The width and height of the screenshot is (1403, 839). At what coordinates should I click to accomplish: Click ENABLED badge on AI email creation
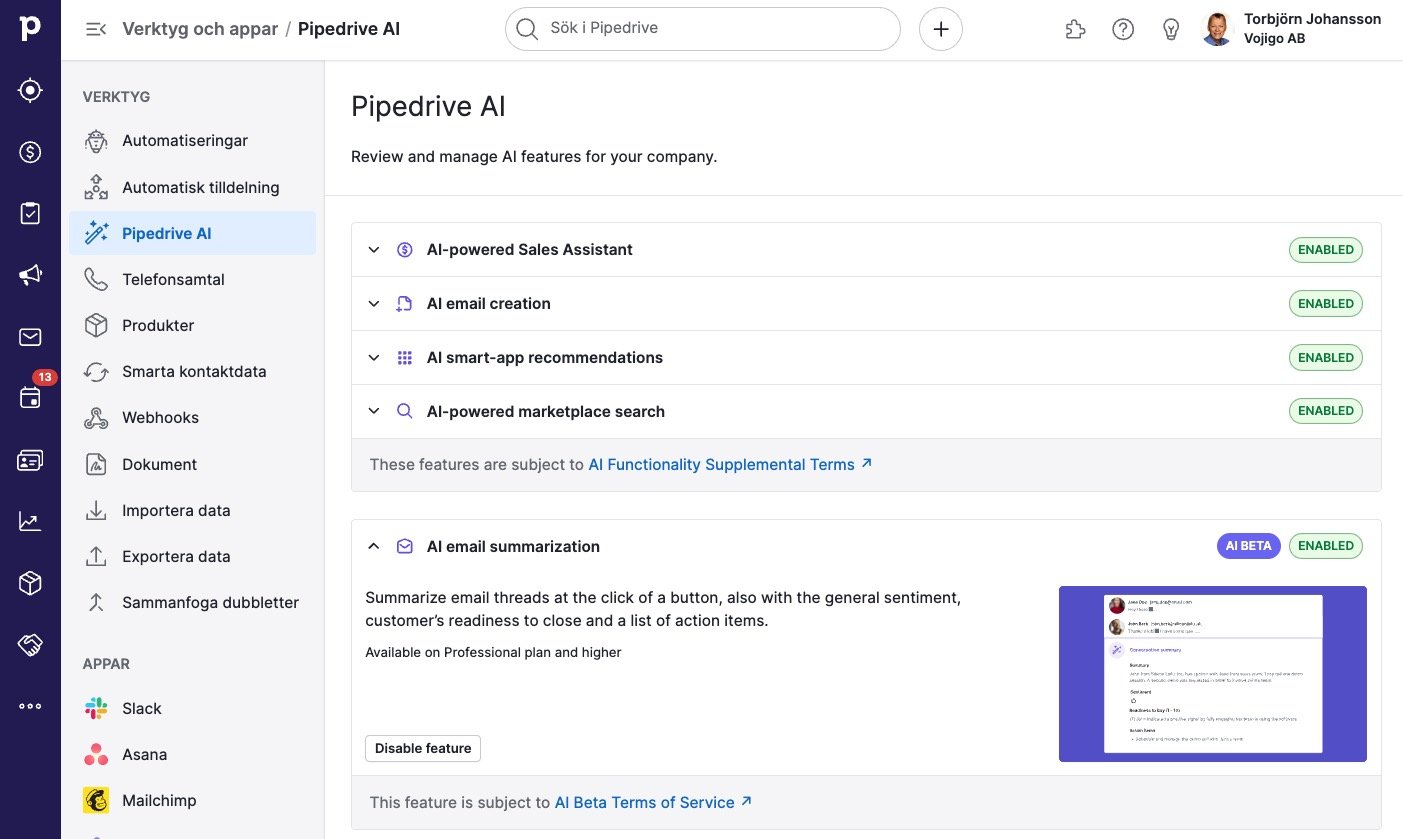pos(1326,304)
